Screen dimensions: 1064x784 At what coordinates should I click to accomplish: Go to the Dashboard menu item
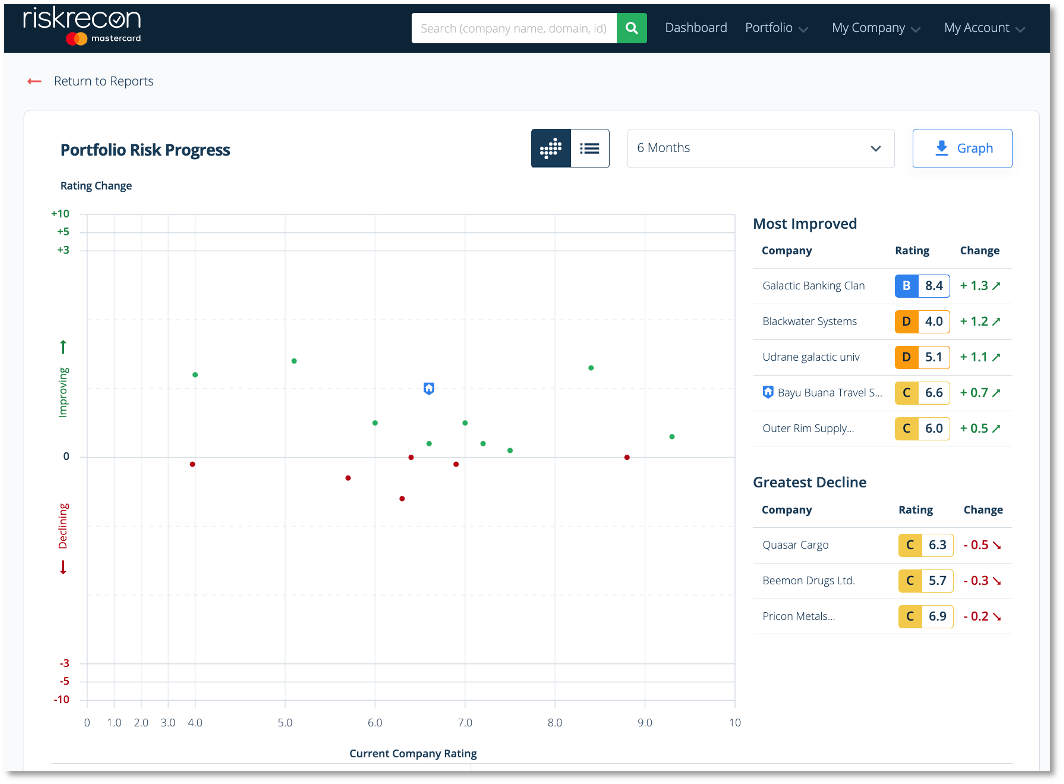pos(696,28)
